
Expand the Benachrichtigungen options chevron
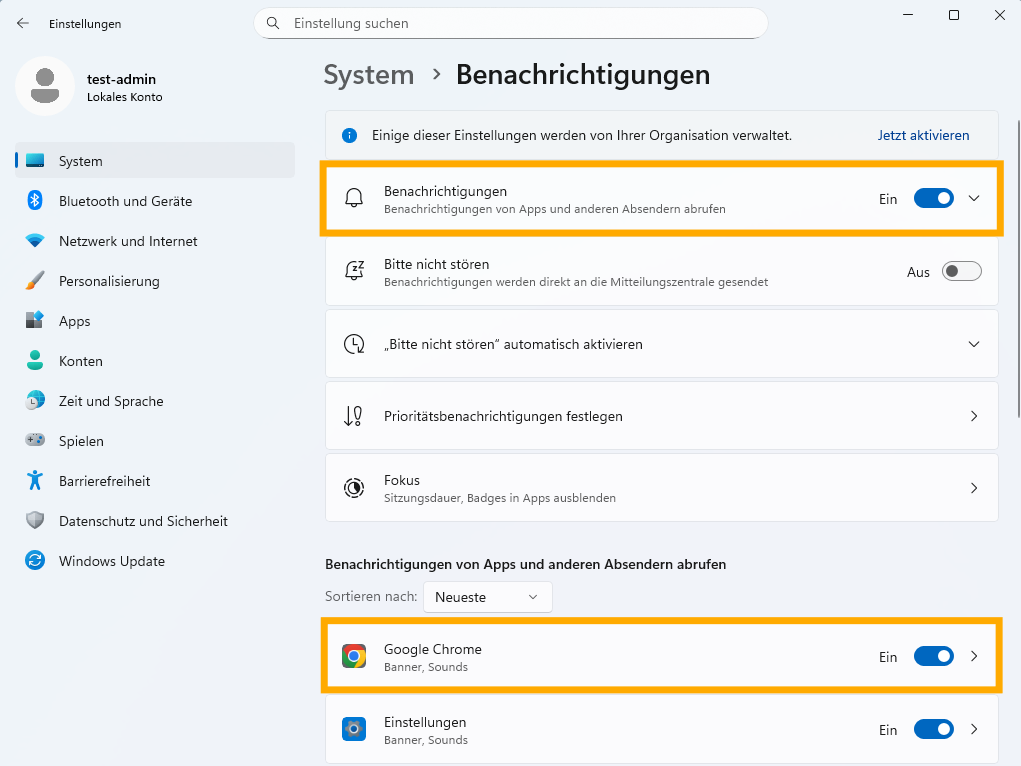974,199
